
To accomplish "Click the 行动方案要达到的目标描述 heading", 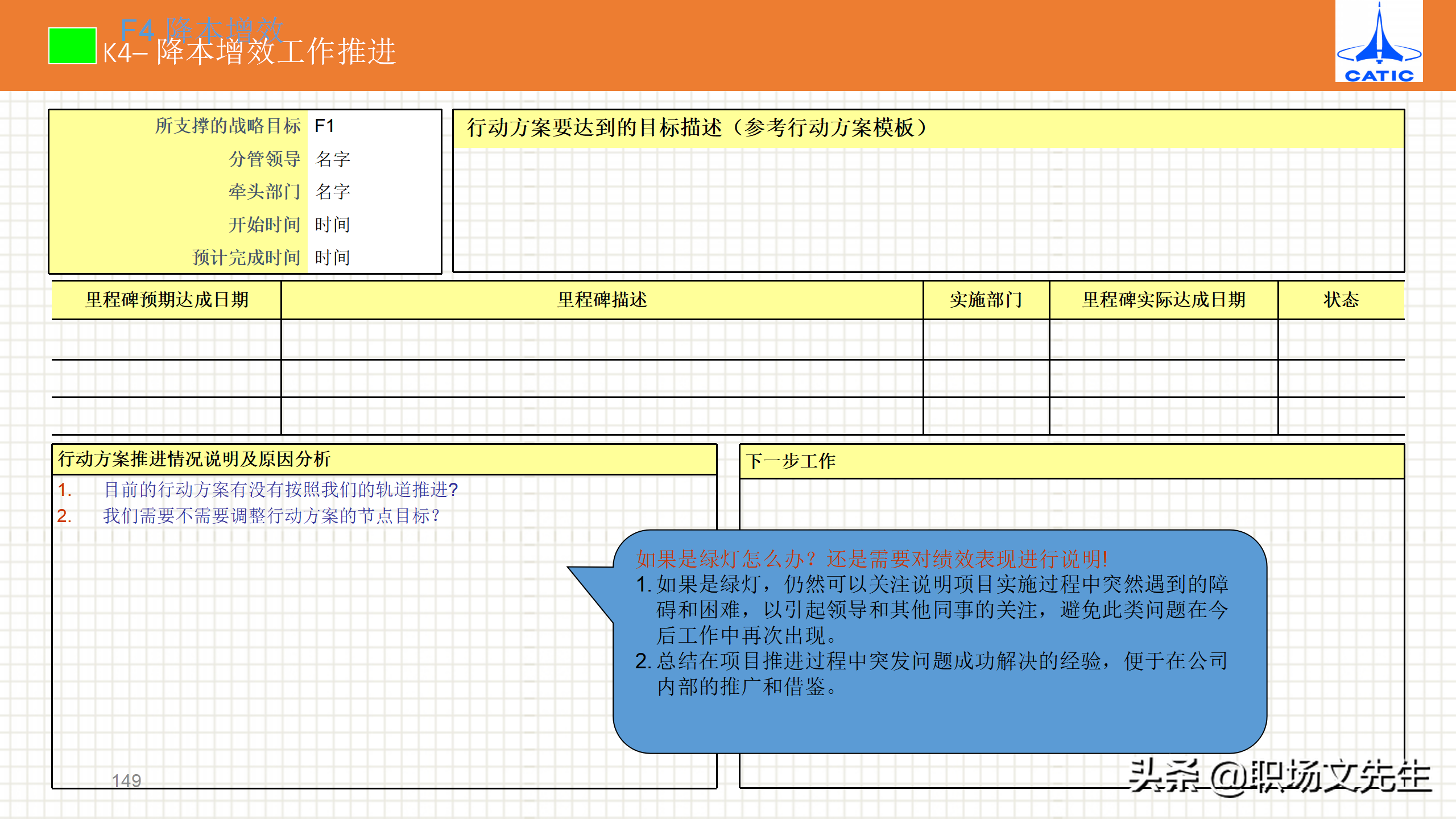I will pyautogui.click(x=697, y=128).
